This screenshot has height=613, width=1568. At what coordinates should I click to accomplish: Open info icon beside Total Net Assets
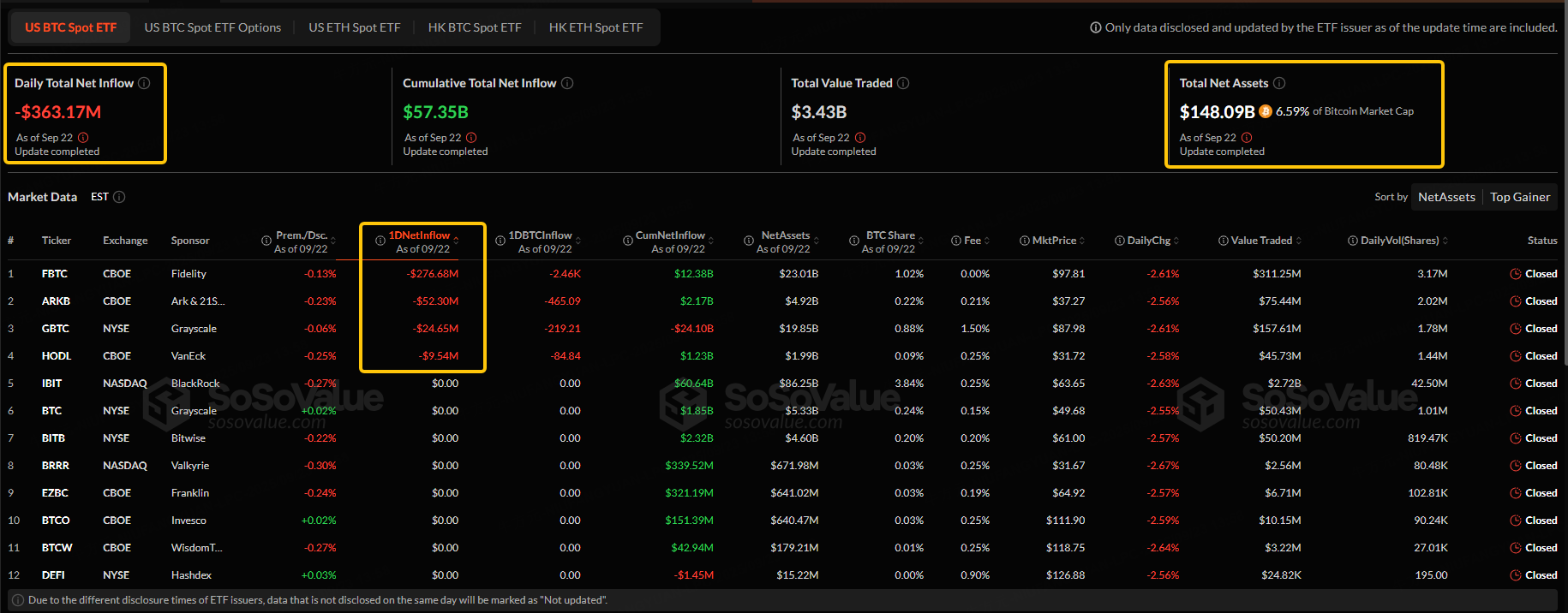1279,83
